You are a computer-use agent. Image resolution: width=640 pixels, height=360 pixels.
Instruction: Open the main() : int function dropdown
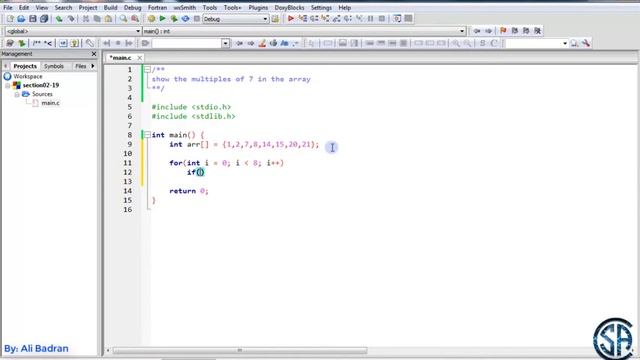coord(462,31)
